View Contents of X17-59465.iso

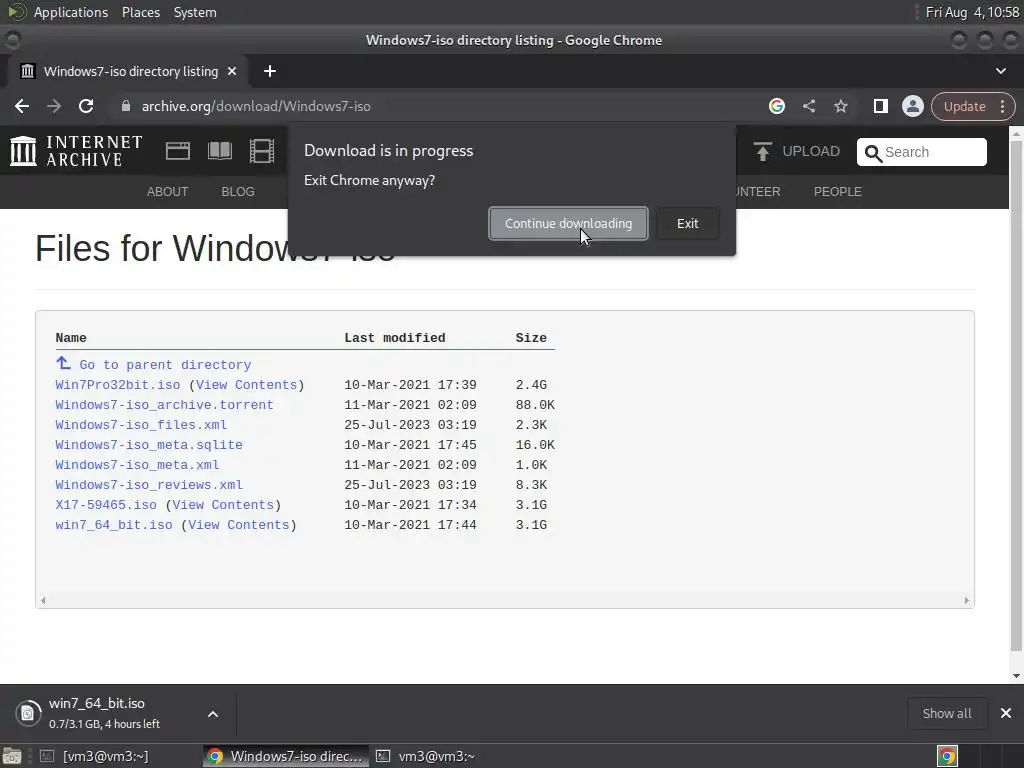[223, 505]
